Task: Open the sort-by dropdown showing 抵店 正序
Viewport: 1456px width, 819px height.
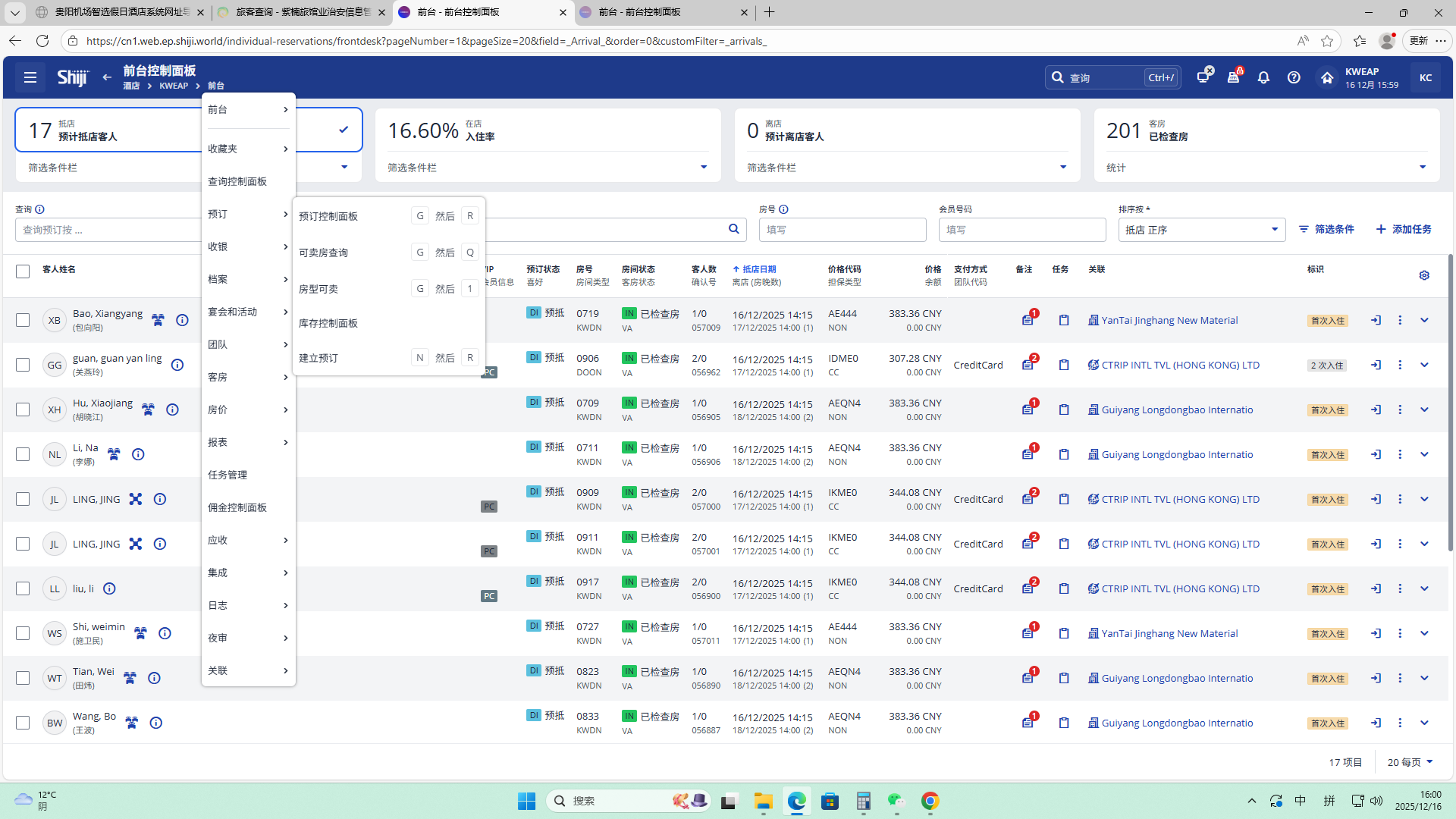Action: coord(1201,230)
